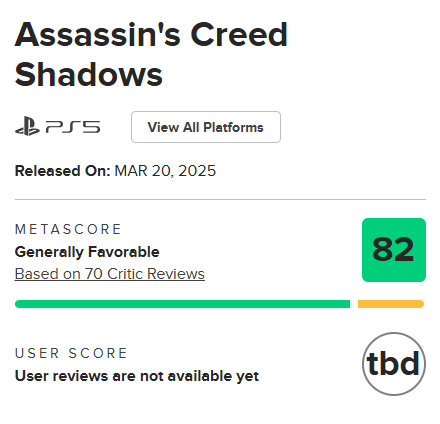Open the Based on 70 Critic Reviews link
The image size is (440, 424).
[110, 274]
